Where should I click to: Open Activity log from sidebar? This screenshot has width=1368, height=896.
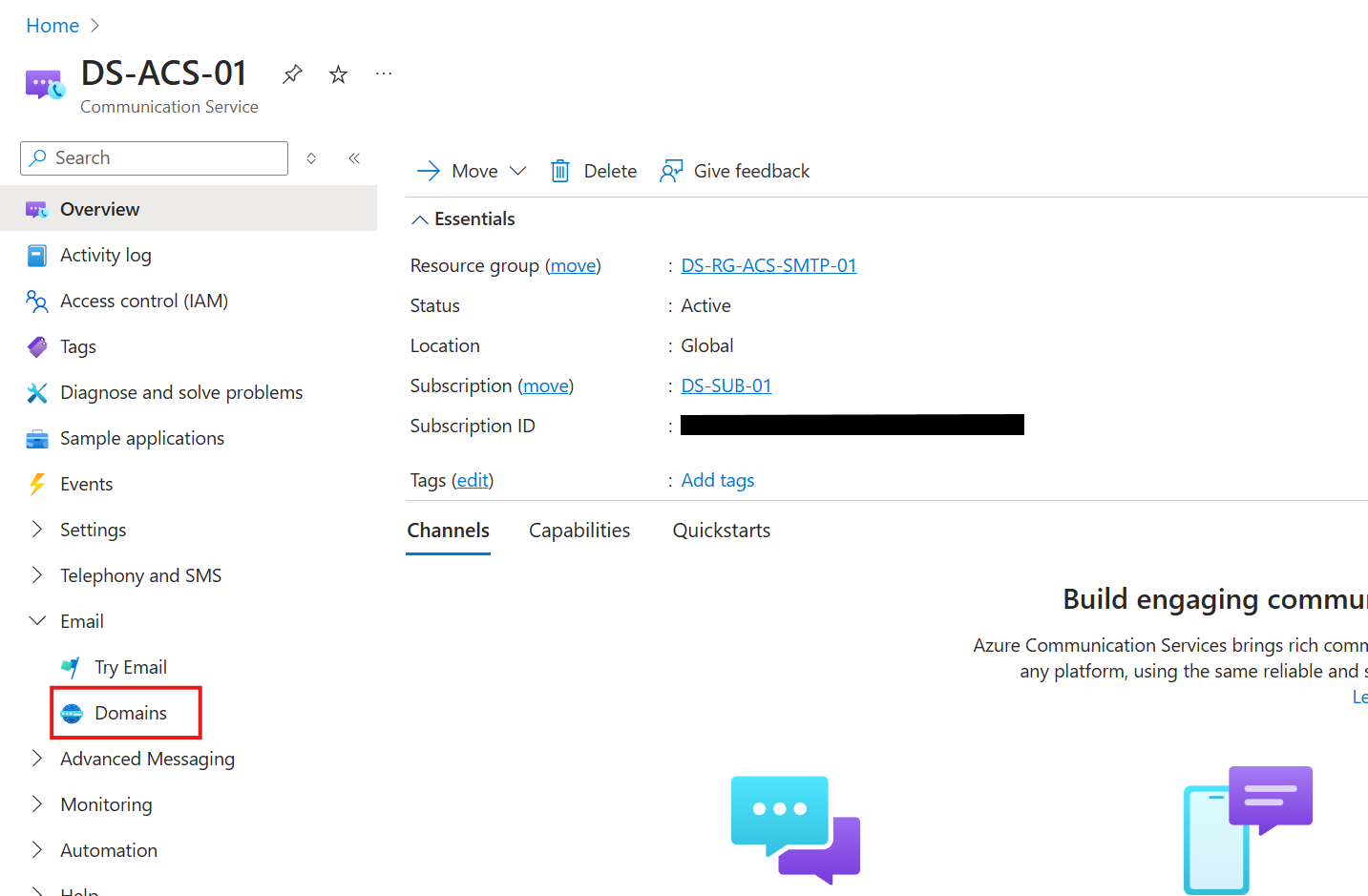coord(105,255)
